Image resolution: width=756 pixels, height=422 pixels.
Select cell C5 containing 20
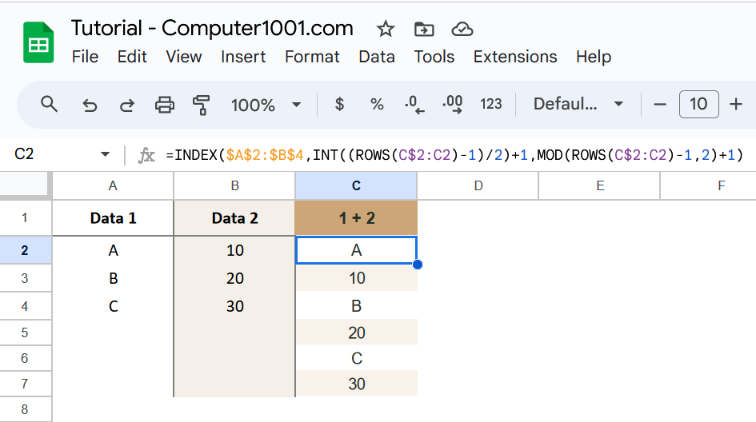coord(356,333)
